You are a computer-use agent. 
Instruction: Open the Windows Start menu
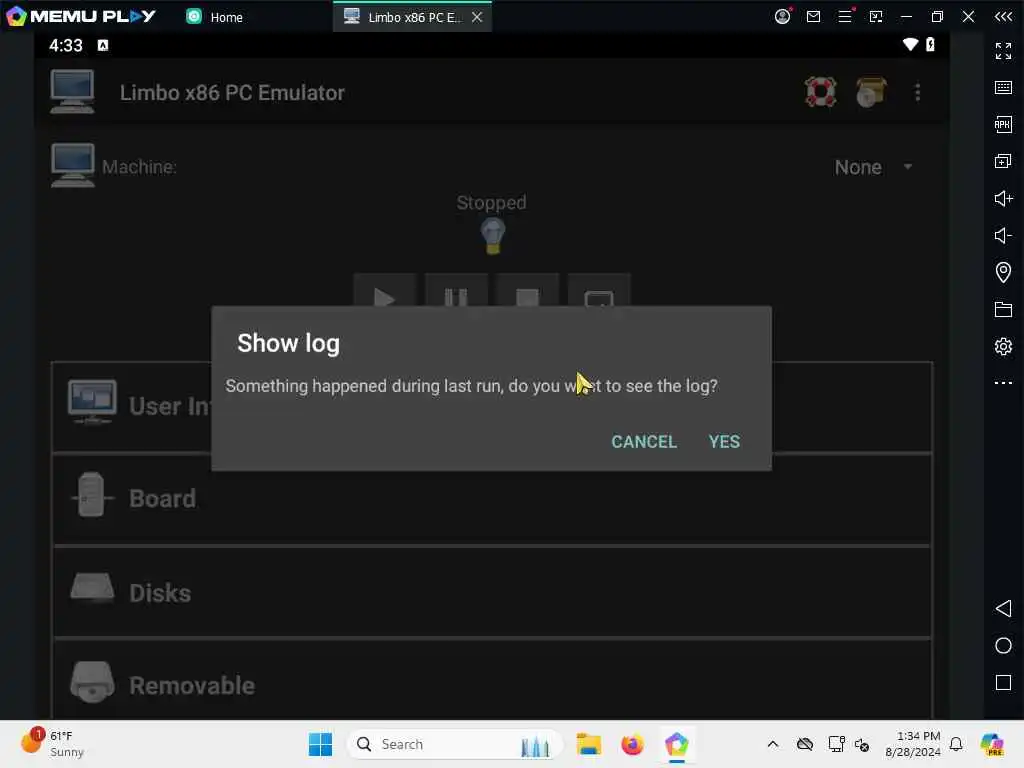pyautogui.click(x=320, y=744)
